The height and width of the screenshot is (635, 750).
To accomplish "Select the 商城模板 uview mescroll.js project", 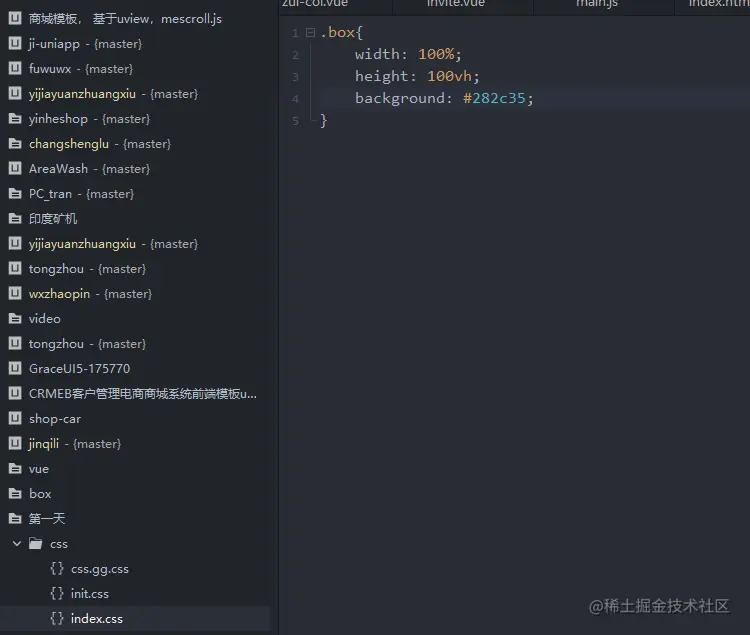I will pyautogui.click(x=125, y=19).
